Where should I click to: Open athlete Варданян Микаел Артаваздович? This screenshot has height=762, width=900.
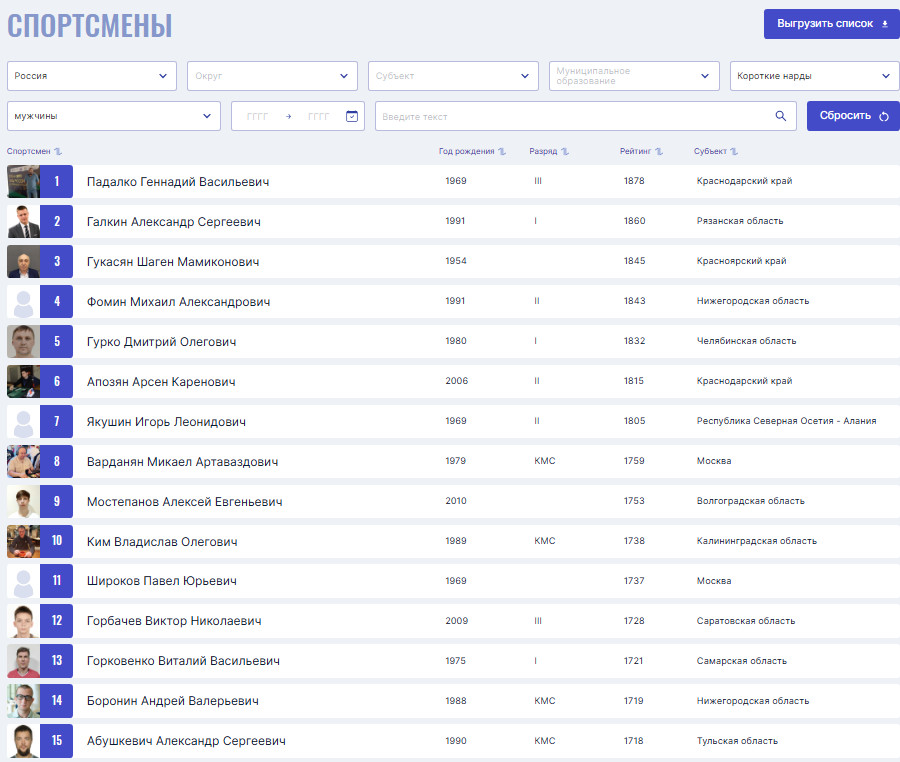click(x=183, y=462)
